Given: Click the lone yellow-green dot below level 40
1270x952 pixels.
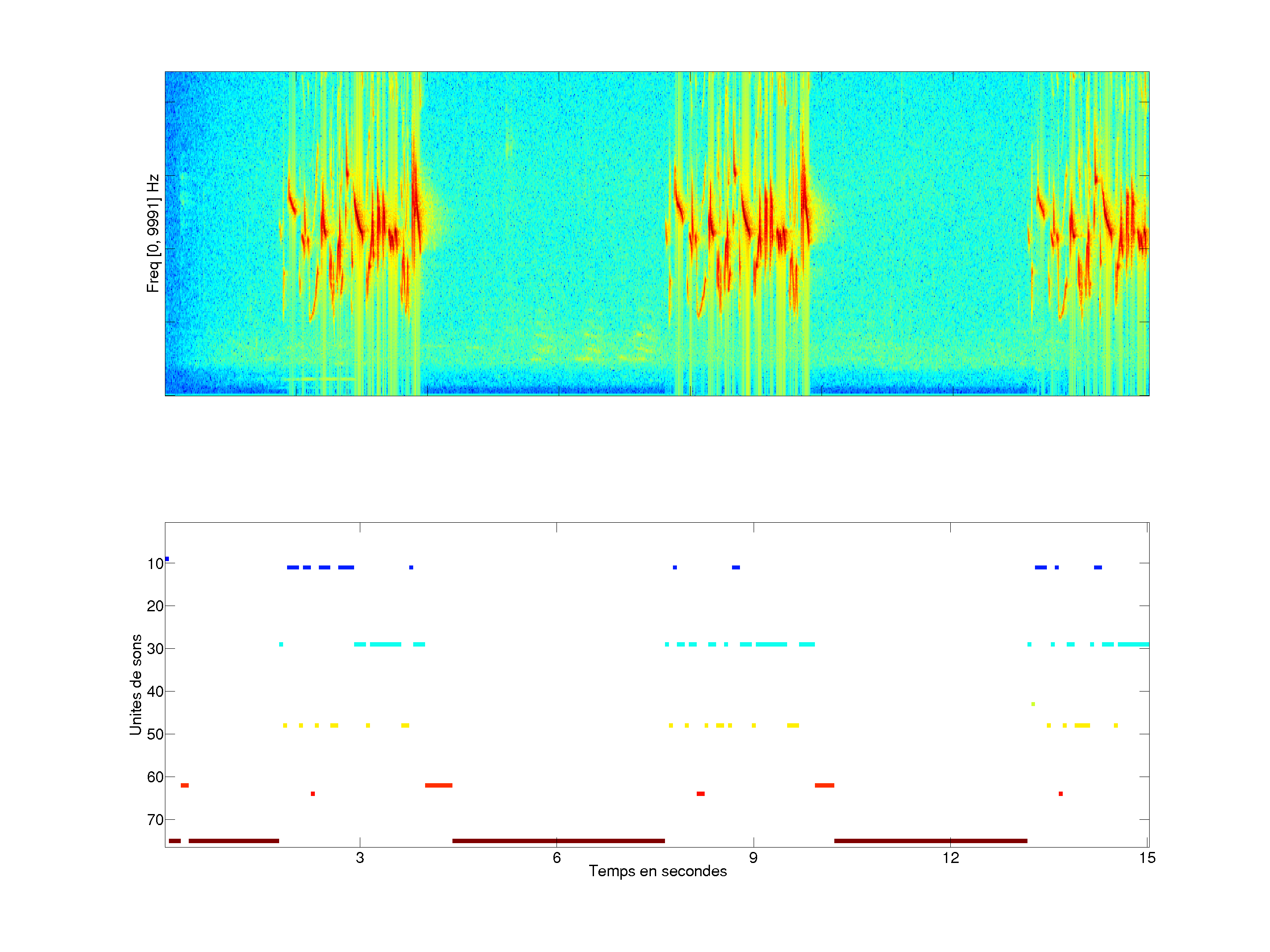Looking at the screenshot, I should [x=1033, y=704].
